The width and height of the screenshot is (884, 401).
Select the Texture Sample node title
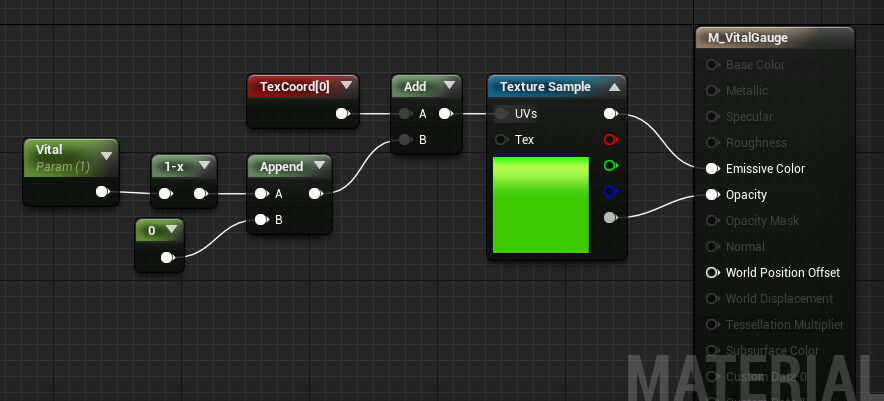tap(545, 87)
